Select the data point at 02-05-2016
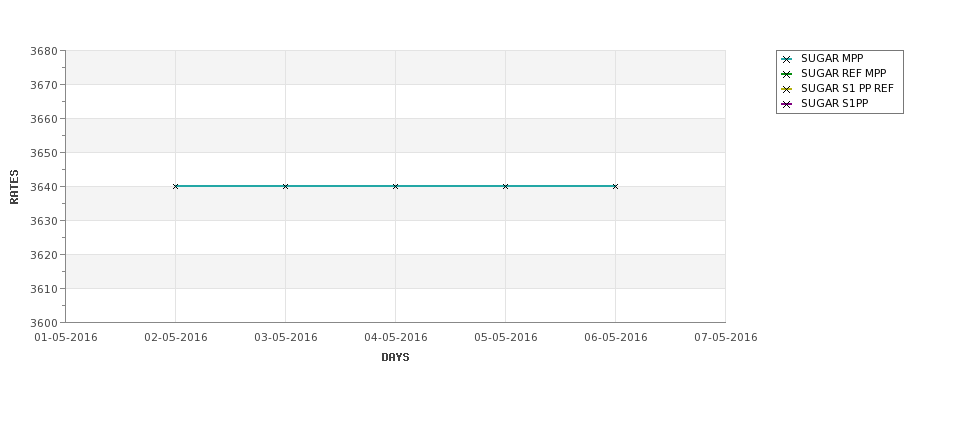Image resolution: width=975 pixels, height=429 pixels. coord(175,186)
